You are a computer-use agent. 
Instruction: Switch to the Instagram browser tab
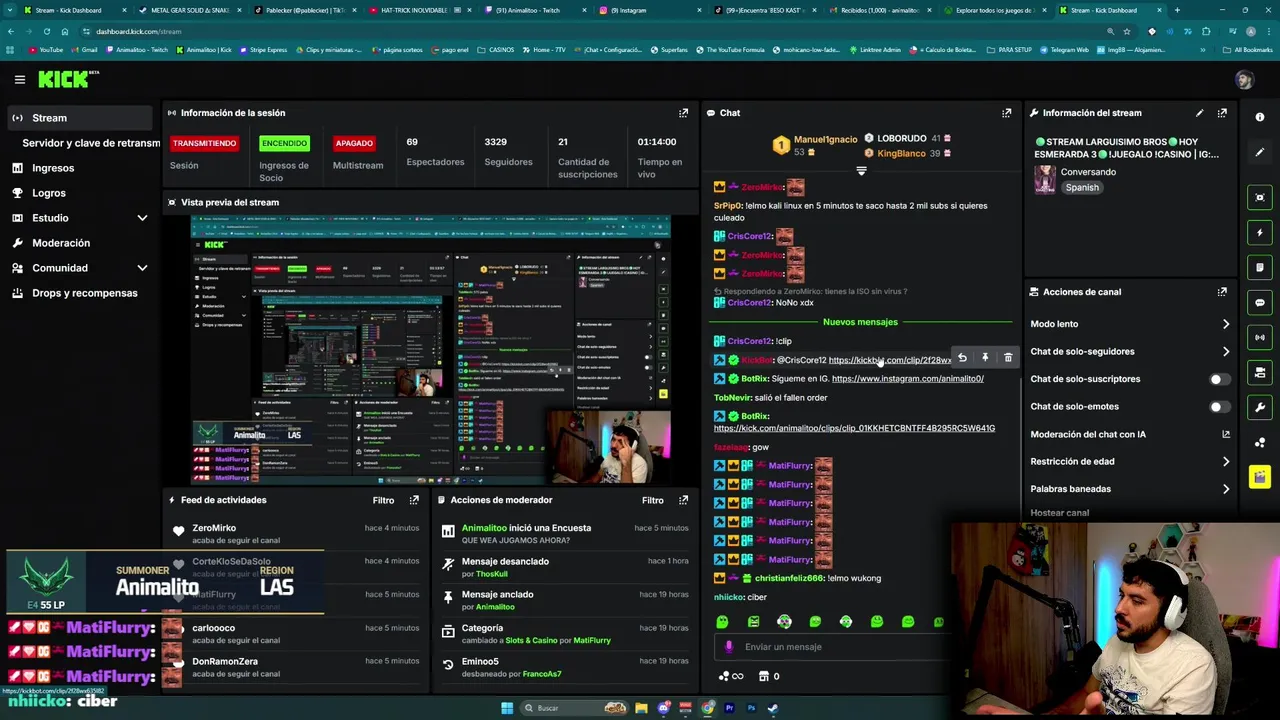click(647, 10)
